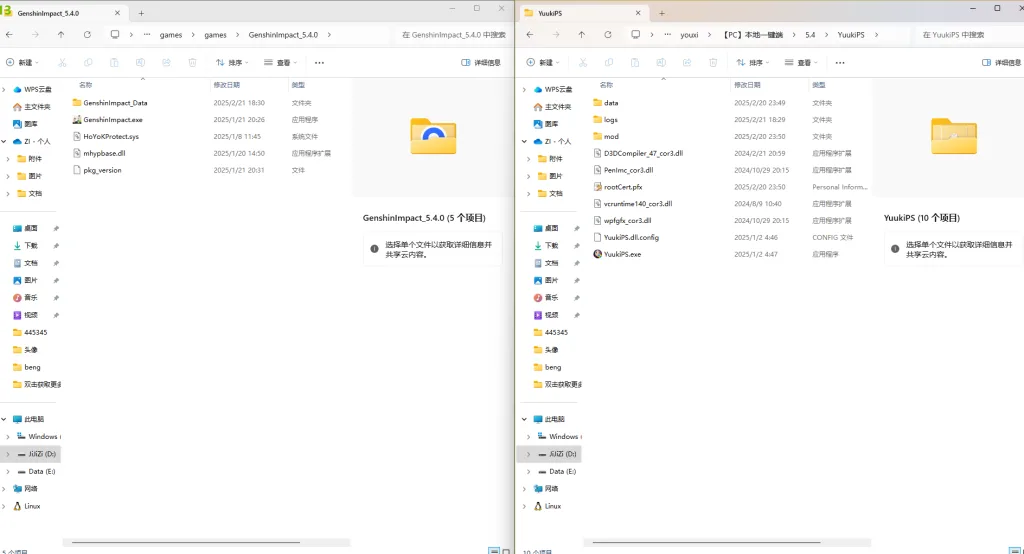Image resolution: width=1024 pixels, height=554 pixels.
Task: Toggle 详细信息 pane in GenshinImpact_5.4.0 window
Action: 481,63
